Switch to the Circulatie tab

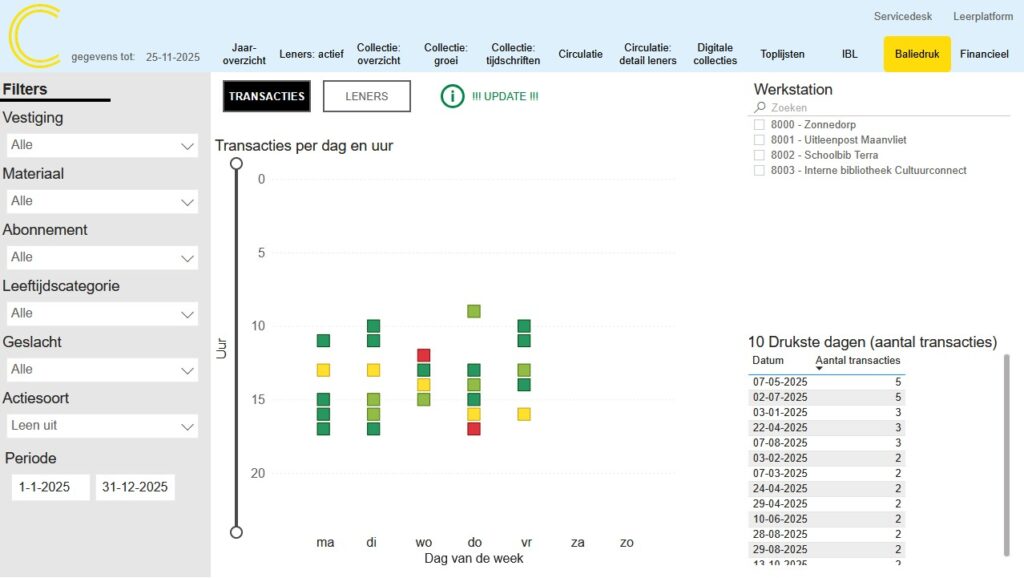pyautogui.click(x=580, y=54)
